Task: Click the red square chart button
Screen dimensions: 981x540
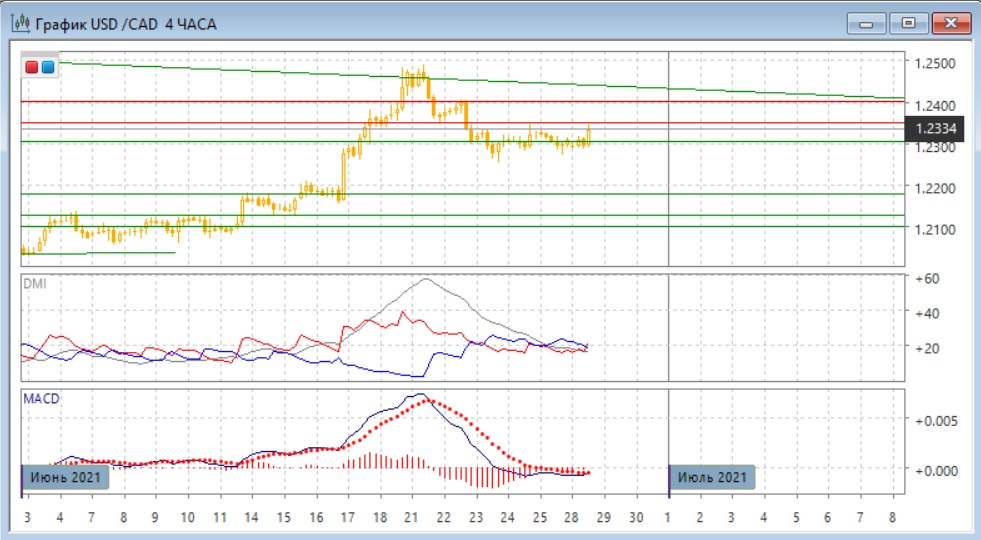Action: pyautogui.click(x=31, y=67)
